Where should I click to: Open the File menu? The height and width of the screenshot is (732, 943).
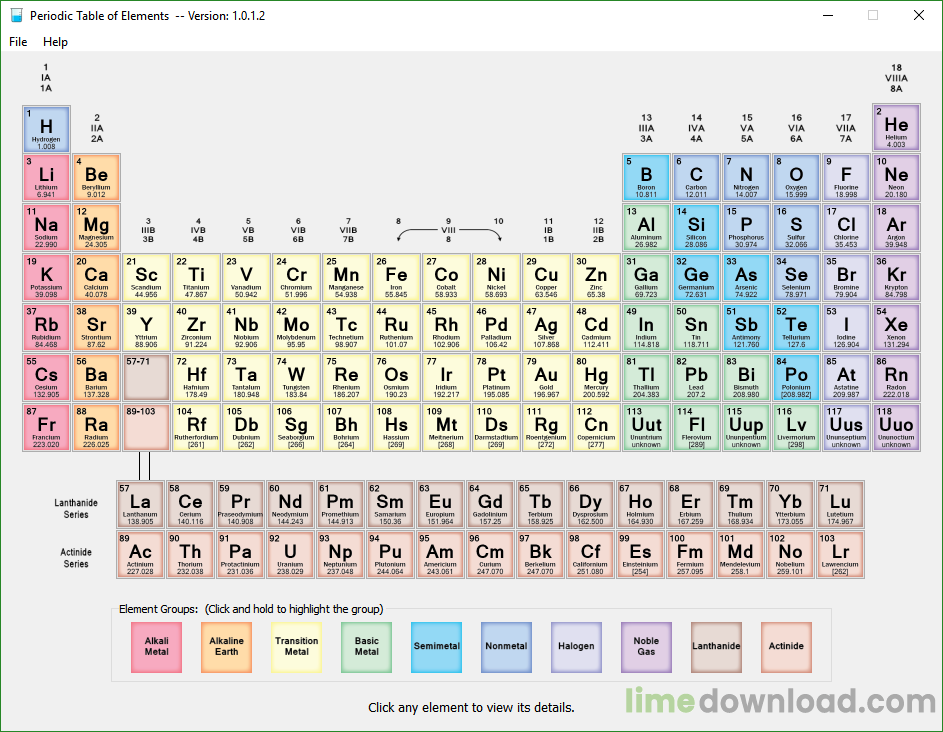click(18, 42)
